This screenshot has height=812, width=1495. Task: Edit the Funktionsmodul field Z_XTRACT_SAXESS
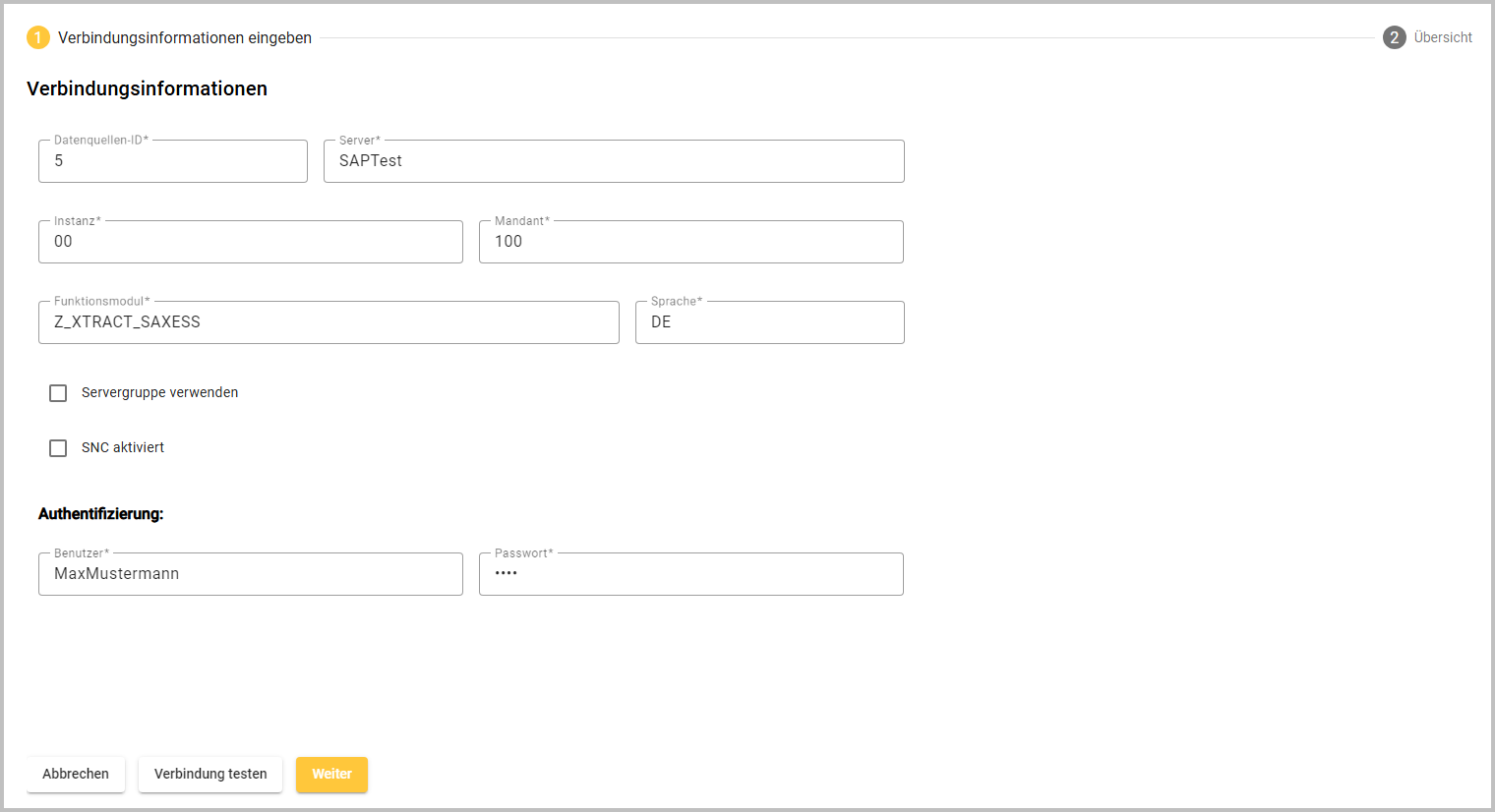coord(329,322)
